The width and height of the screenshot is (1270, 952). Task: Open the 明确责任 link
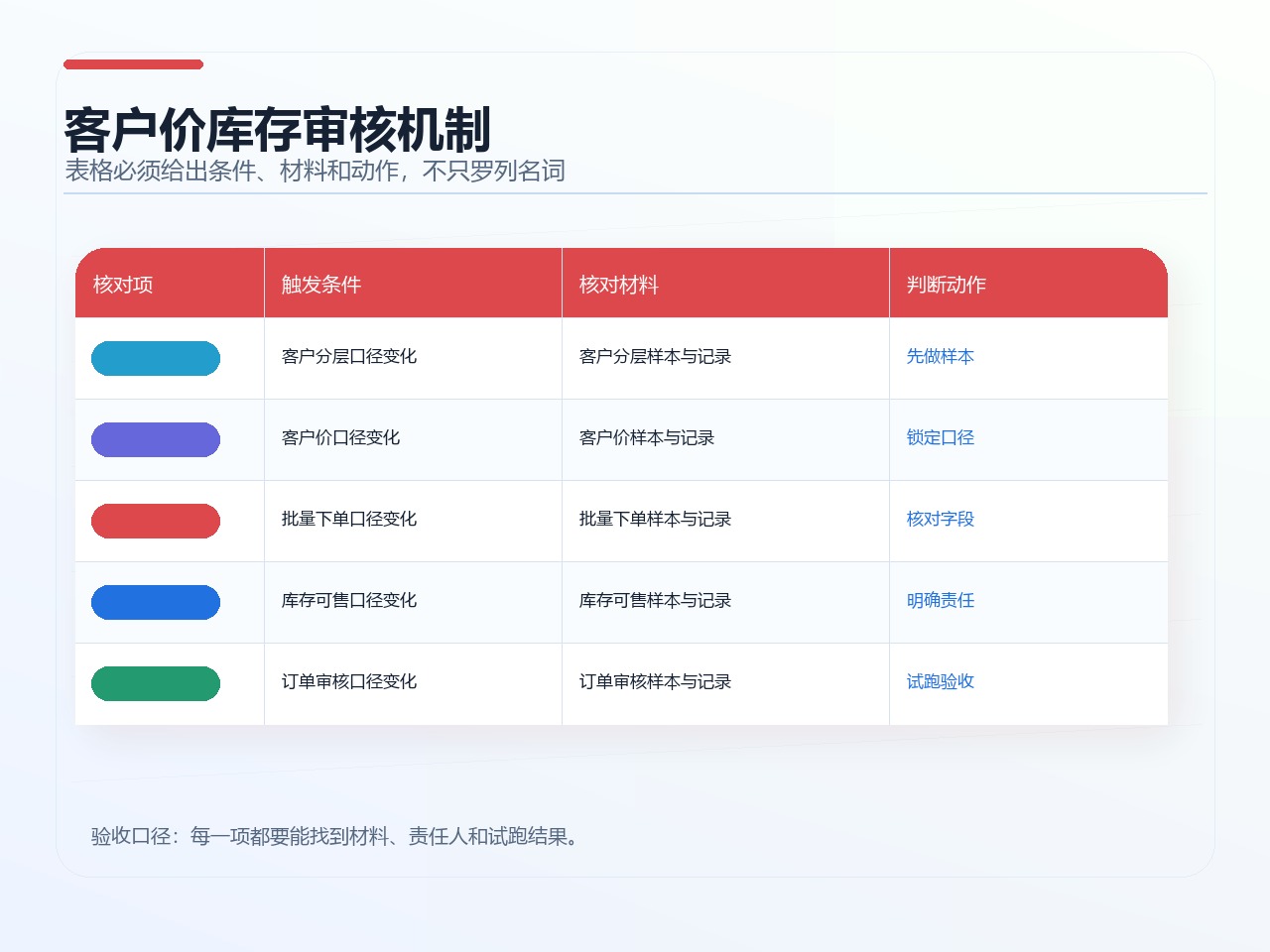(941, 600)
